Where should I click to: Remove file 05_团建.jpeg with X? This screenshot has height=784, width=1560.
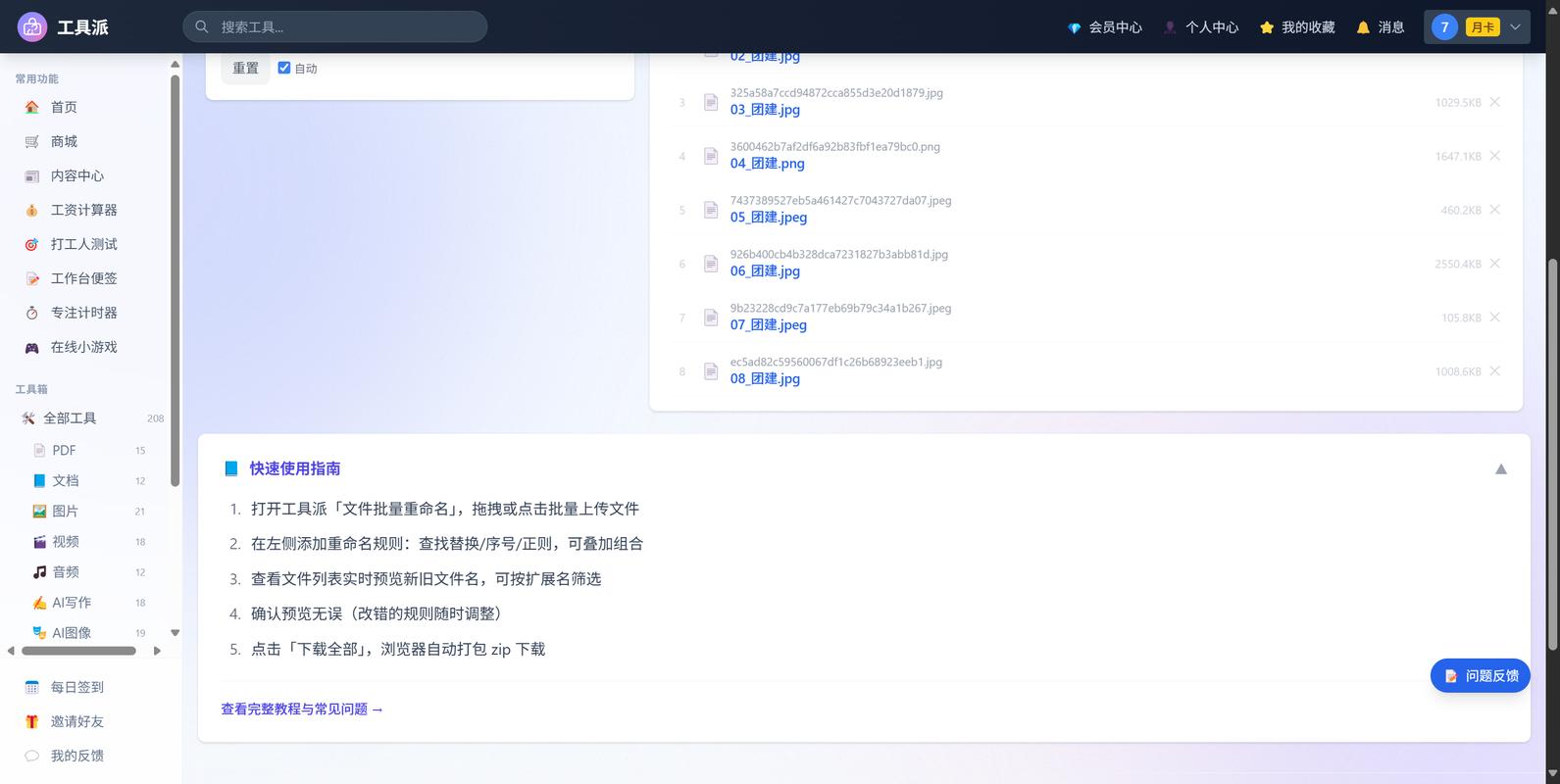[x=1494, y=210]
